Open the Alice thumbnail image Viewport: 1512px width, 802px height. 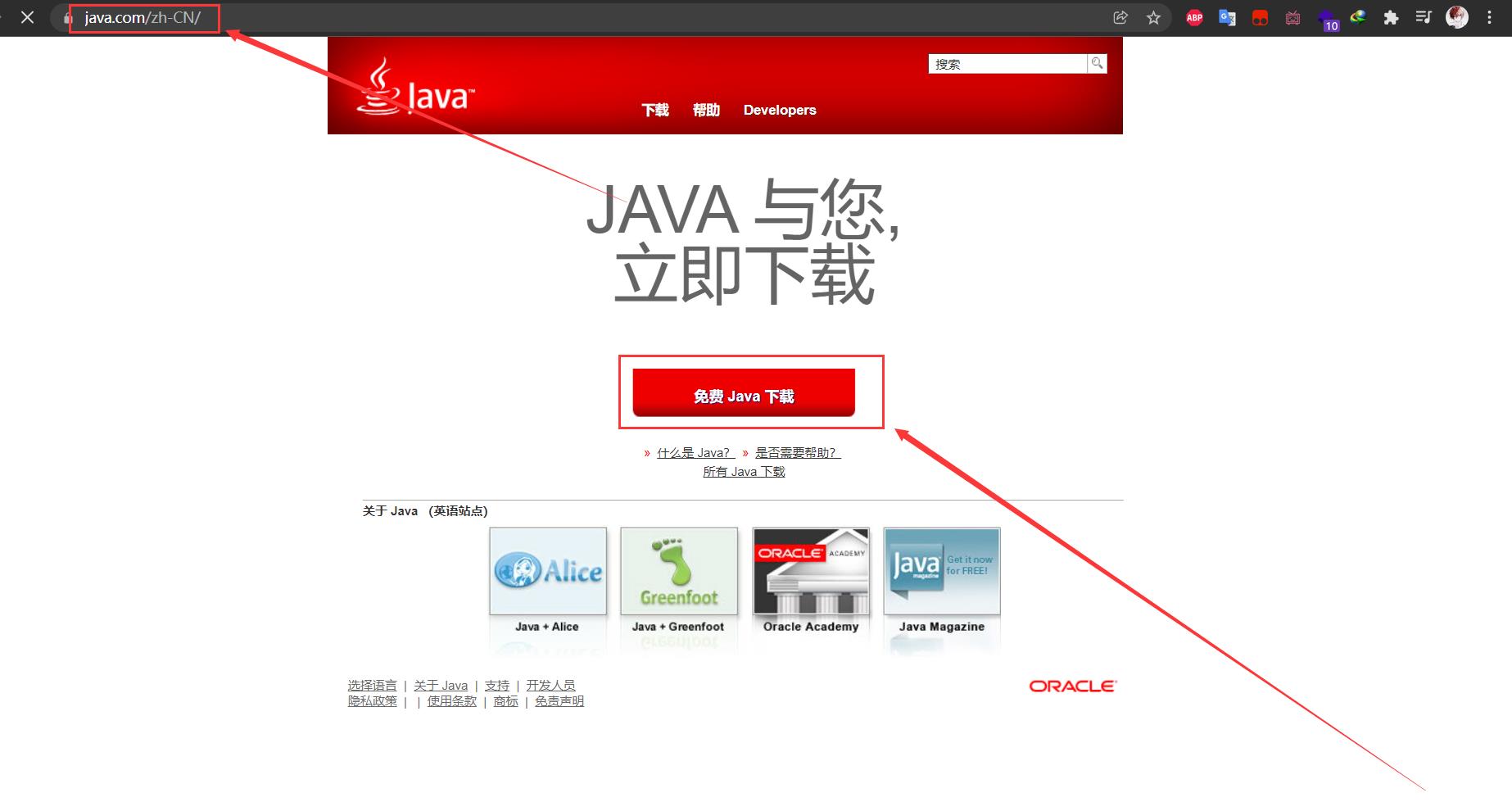pos(548,571)
